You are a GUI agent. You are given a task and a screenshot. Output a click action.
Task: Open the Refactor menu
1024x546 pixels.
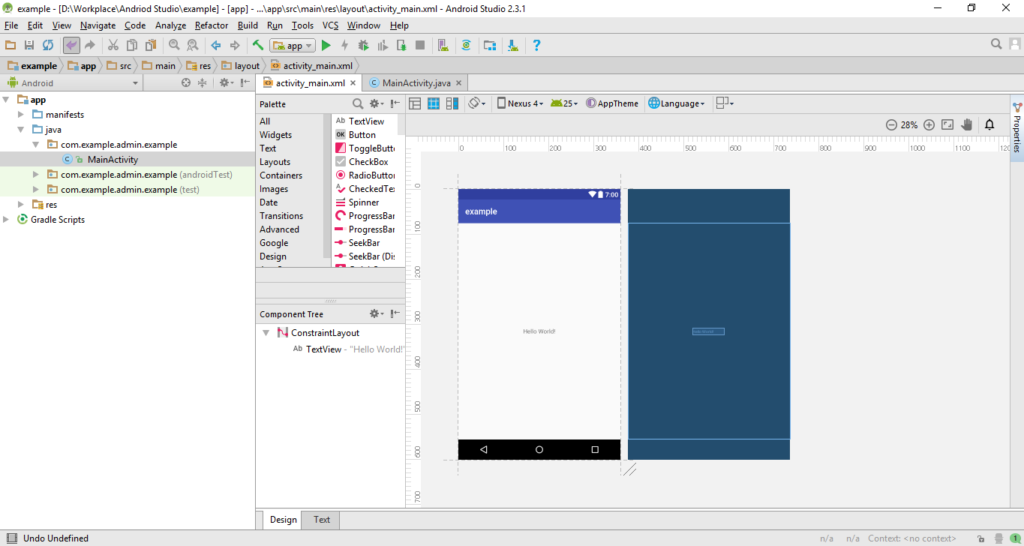click(212, 25)
